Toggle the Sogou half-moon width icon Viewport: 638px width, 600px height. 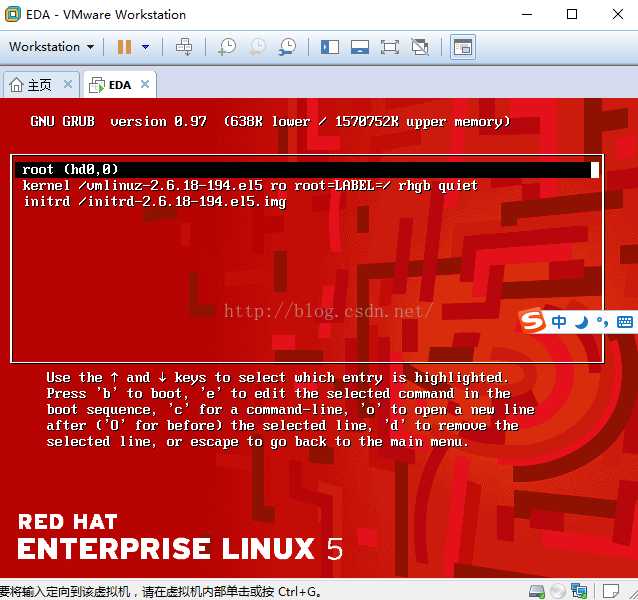[x=582, y=322]
